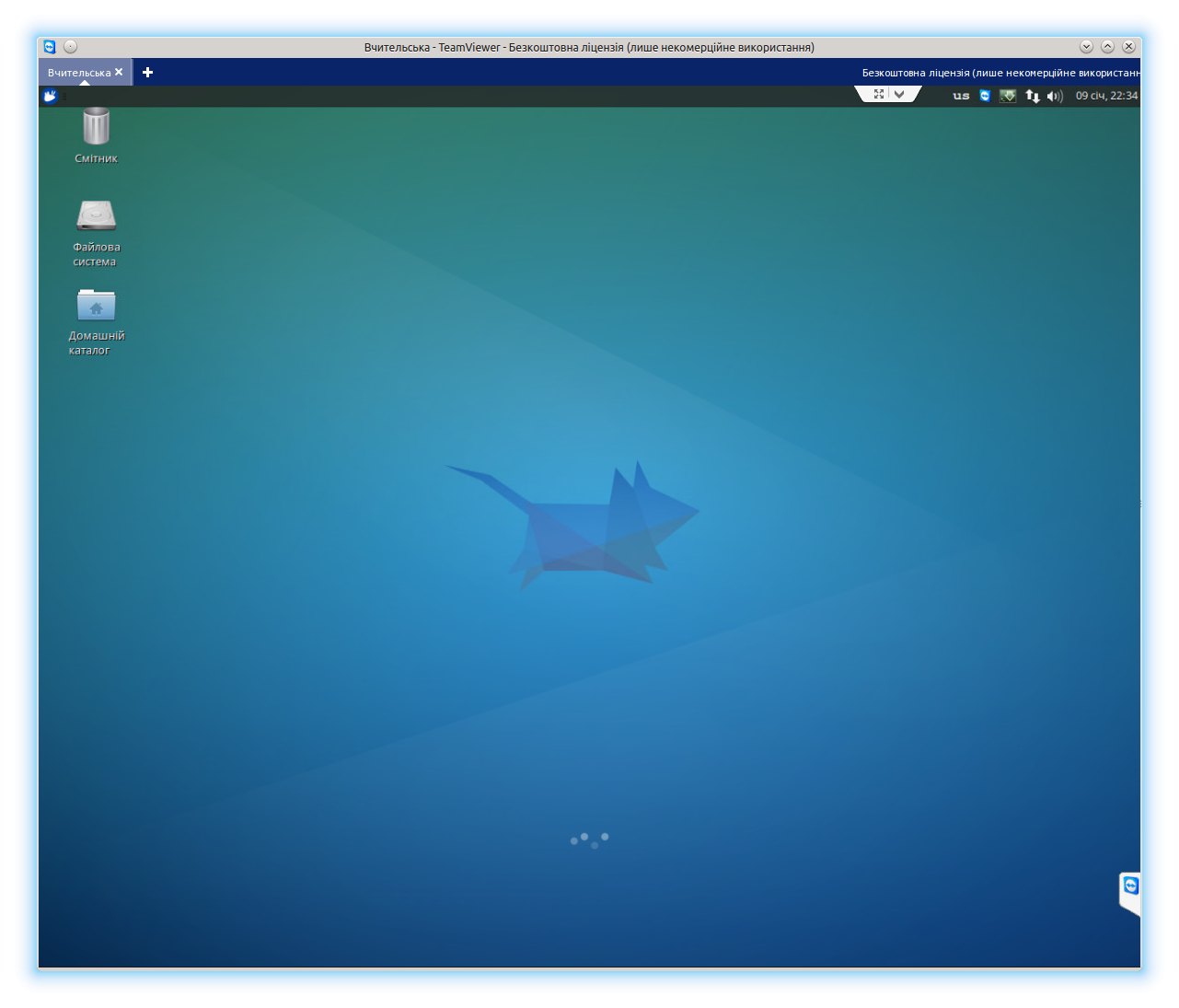The height and width of the screenshot is (1008, 1179).
Task: Open the calendar from the clock
Action: (1106, 96)
